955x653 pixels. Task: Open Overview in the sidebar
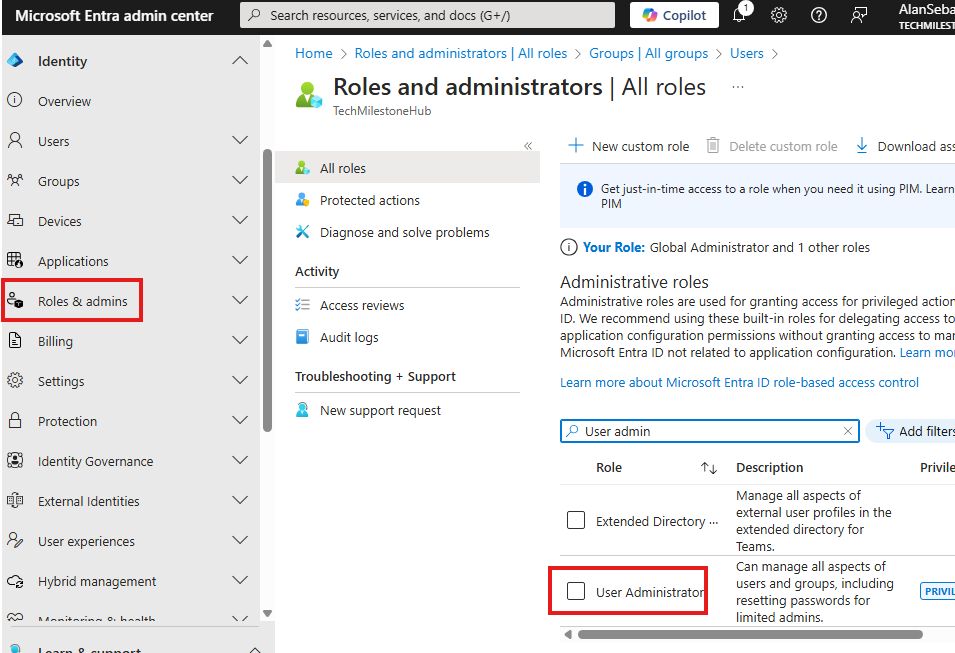click(64, 101)
